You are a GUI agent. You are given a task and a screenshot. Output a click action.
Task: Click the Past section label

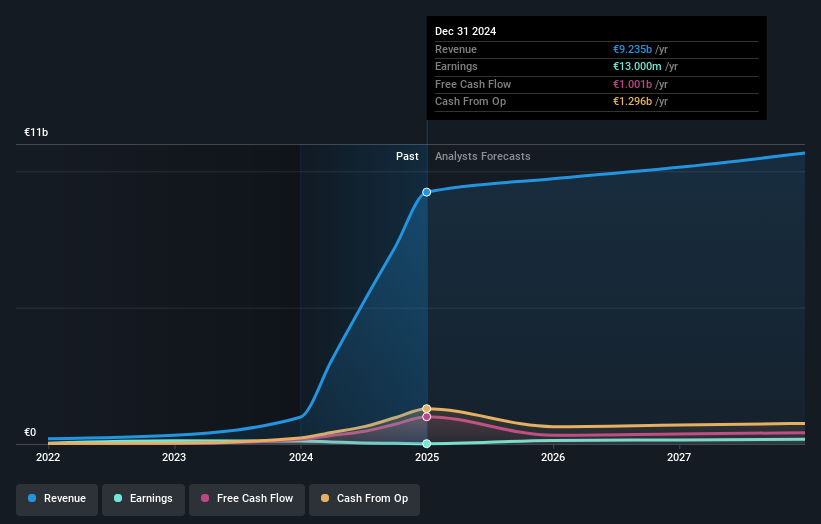(x=407, y=156)
